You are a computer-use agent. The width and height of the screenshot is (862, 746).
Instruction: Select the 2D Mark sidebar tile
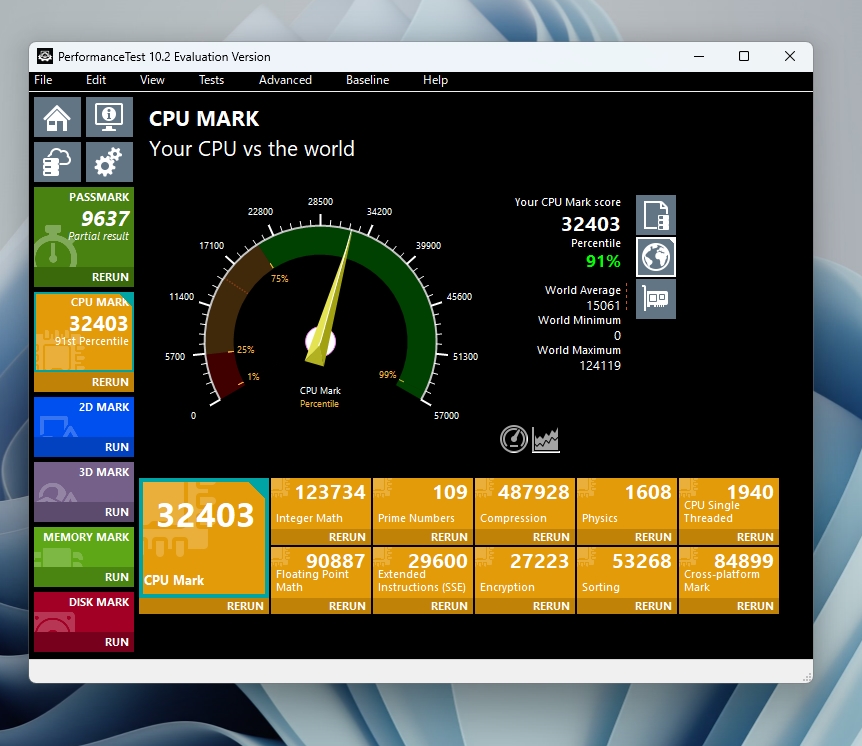coord(84,417)
